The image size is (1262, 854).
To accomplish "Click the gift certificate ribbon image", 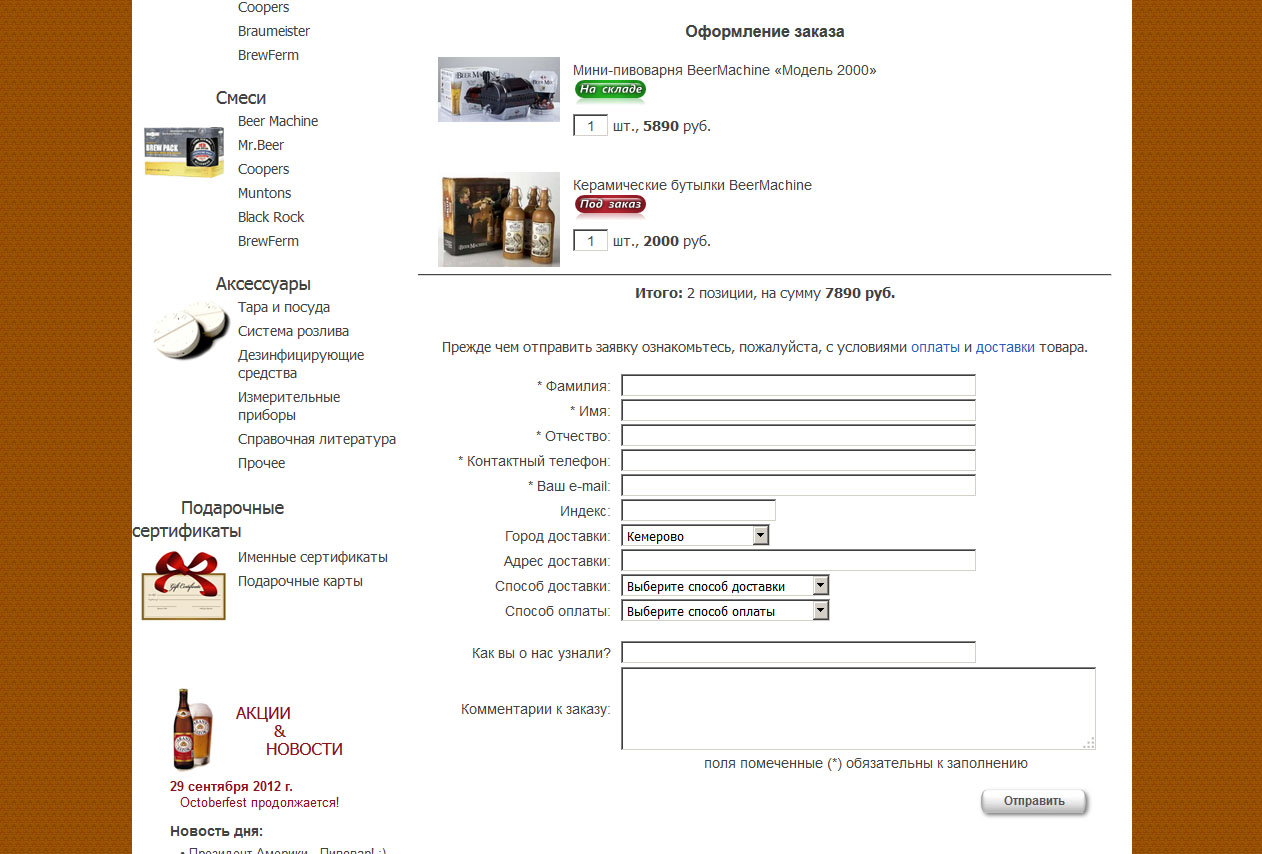I will pyautogui.click(x=184, y=585).
